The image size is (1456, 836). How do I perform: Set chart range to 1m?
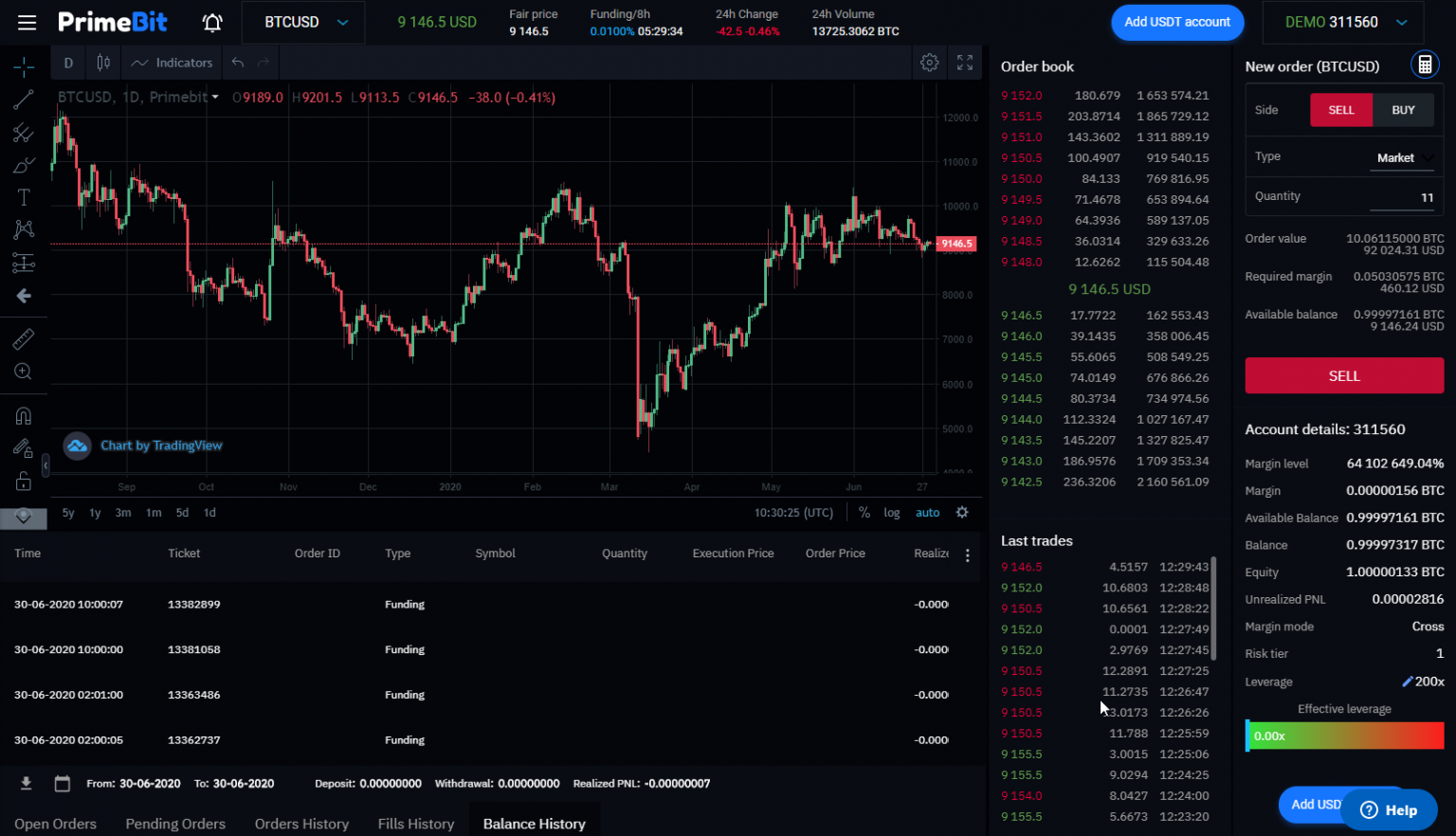coord(154,512)
